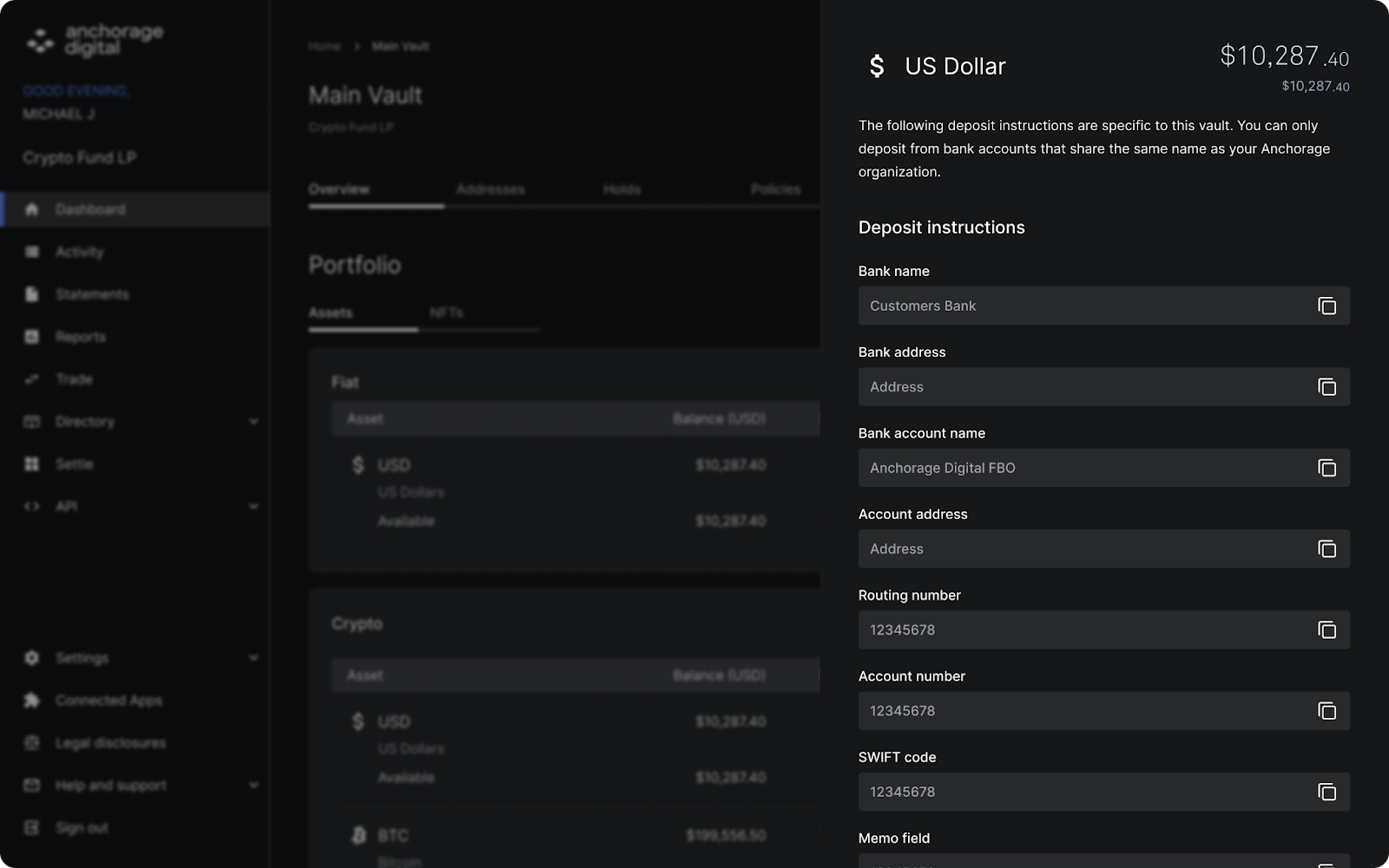Viewport: 1389px width, 868px height.
Task: Click the Connected Apps puzzle icon
Action: click(x=32, y=700)
